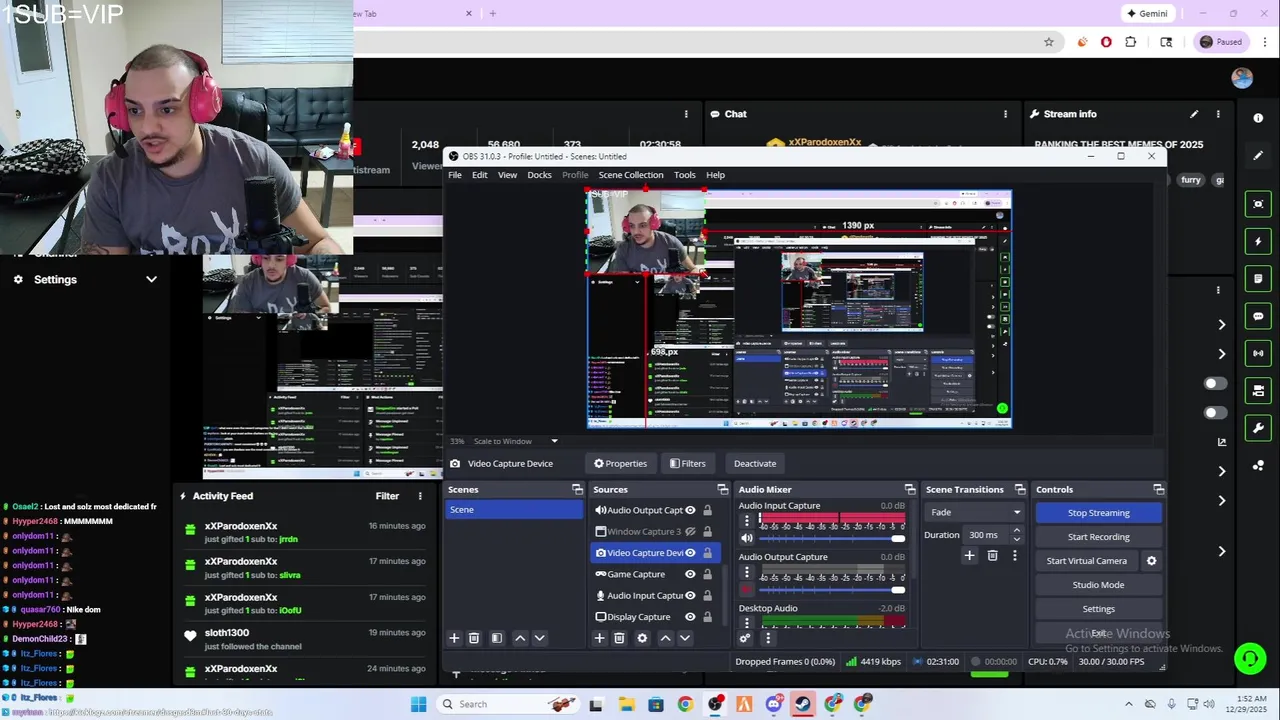The height and width of the screenshot is (720, 1280).
Task: Hide Audio Input Capture source
Action: point(690,596)
